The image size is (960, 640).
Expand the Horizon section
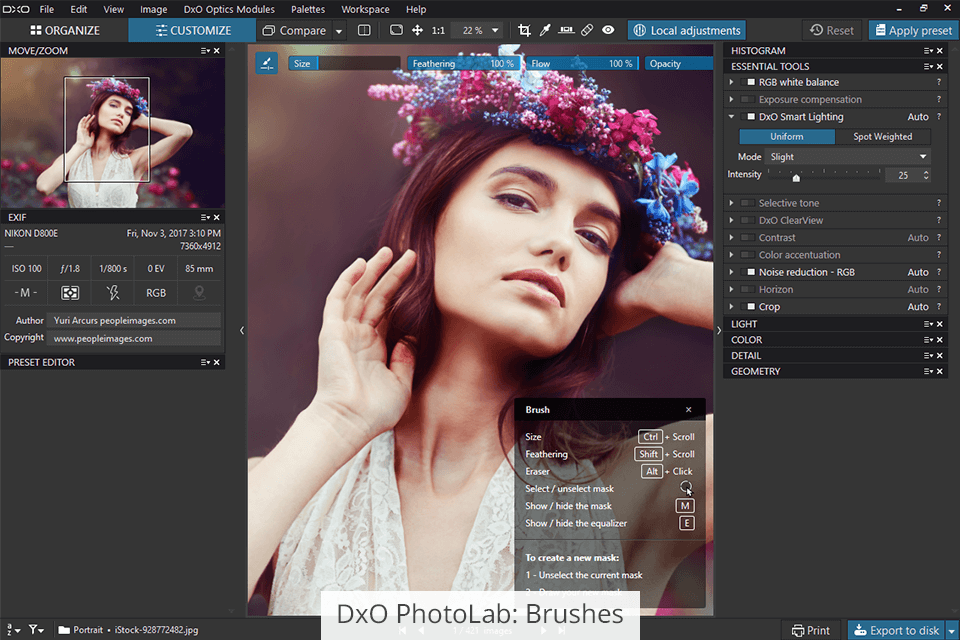731,289
